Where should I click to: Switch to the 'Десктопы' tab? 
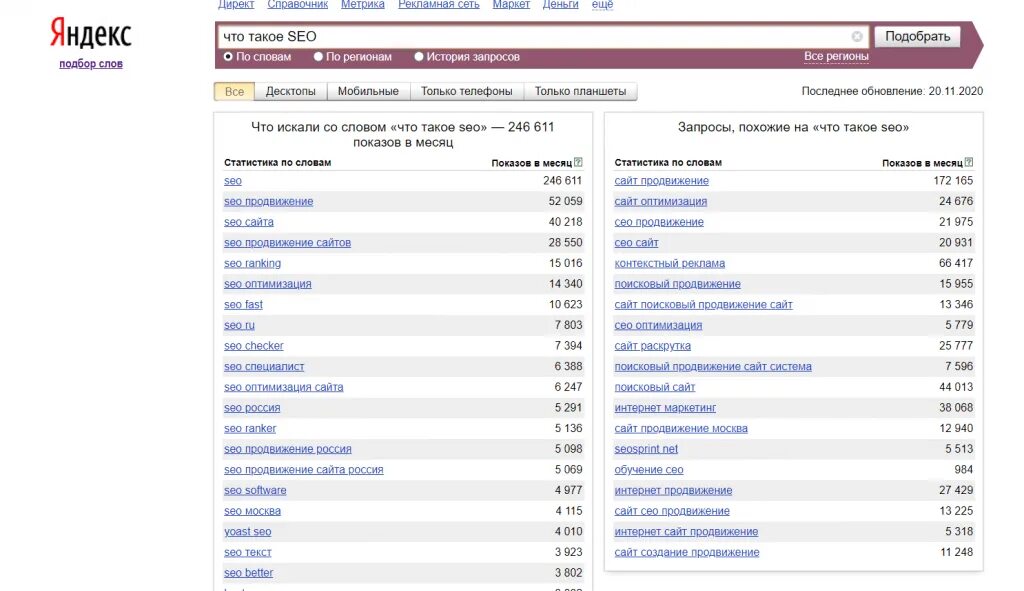[291, 91]
